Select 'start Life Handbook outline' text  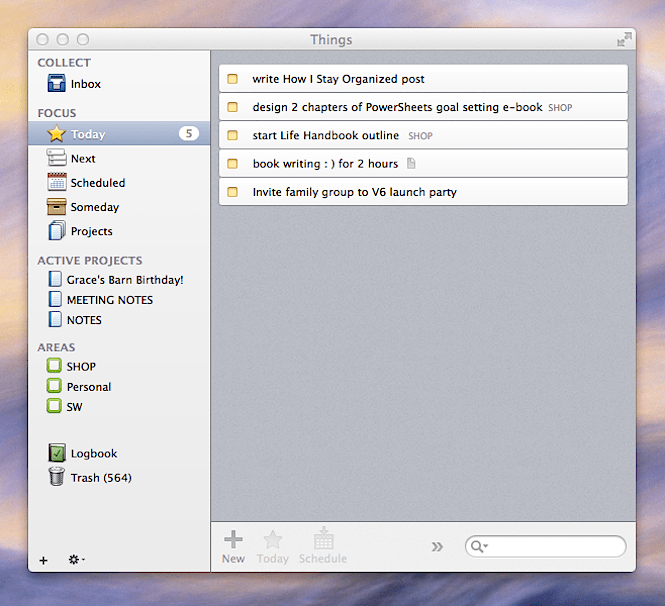(326, 135)
